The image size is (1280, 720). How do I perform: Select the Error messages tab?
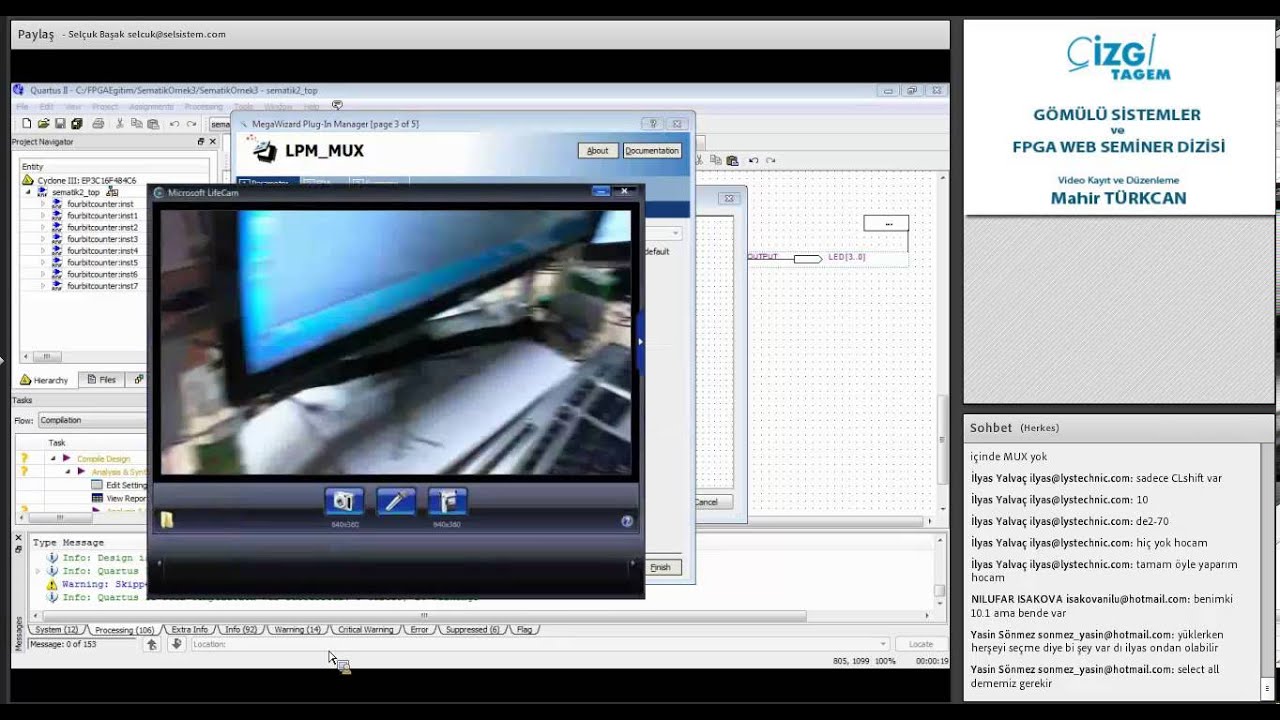(x=419, y=630)
